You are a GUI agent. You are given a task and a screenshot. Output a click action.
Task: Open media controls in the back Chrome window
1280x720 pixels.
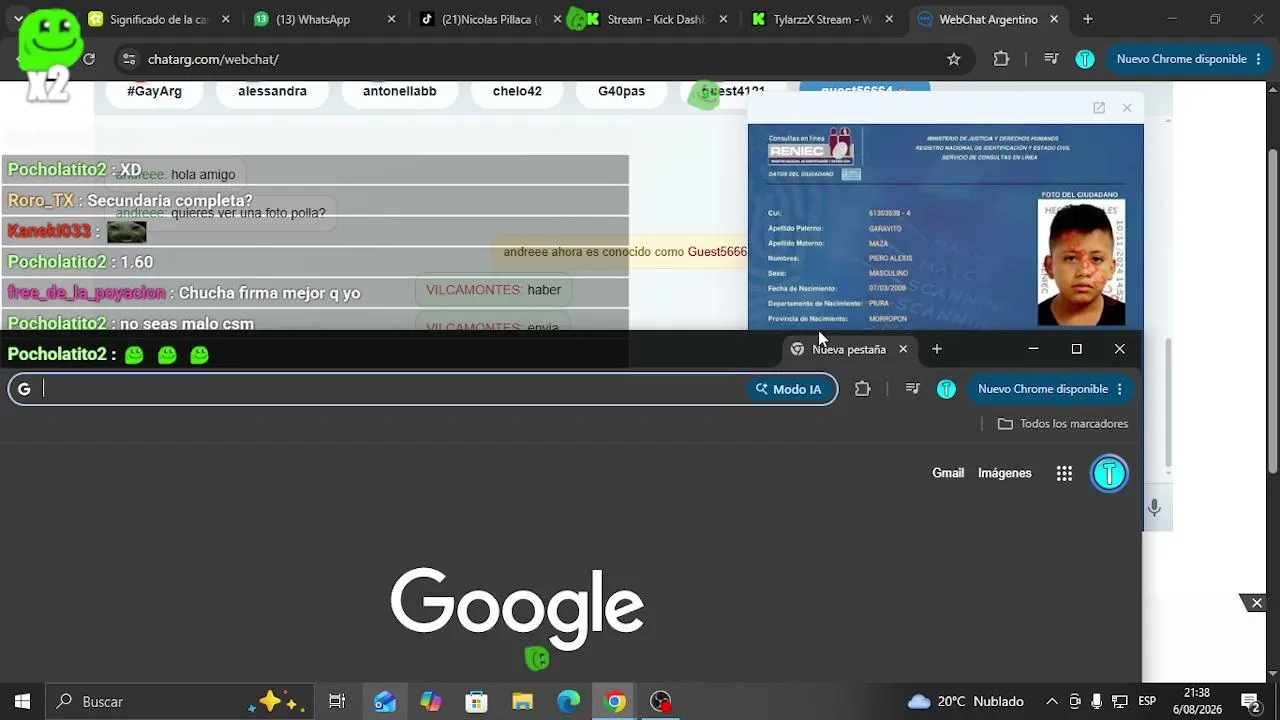(x=1051, y=59)
